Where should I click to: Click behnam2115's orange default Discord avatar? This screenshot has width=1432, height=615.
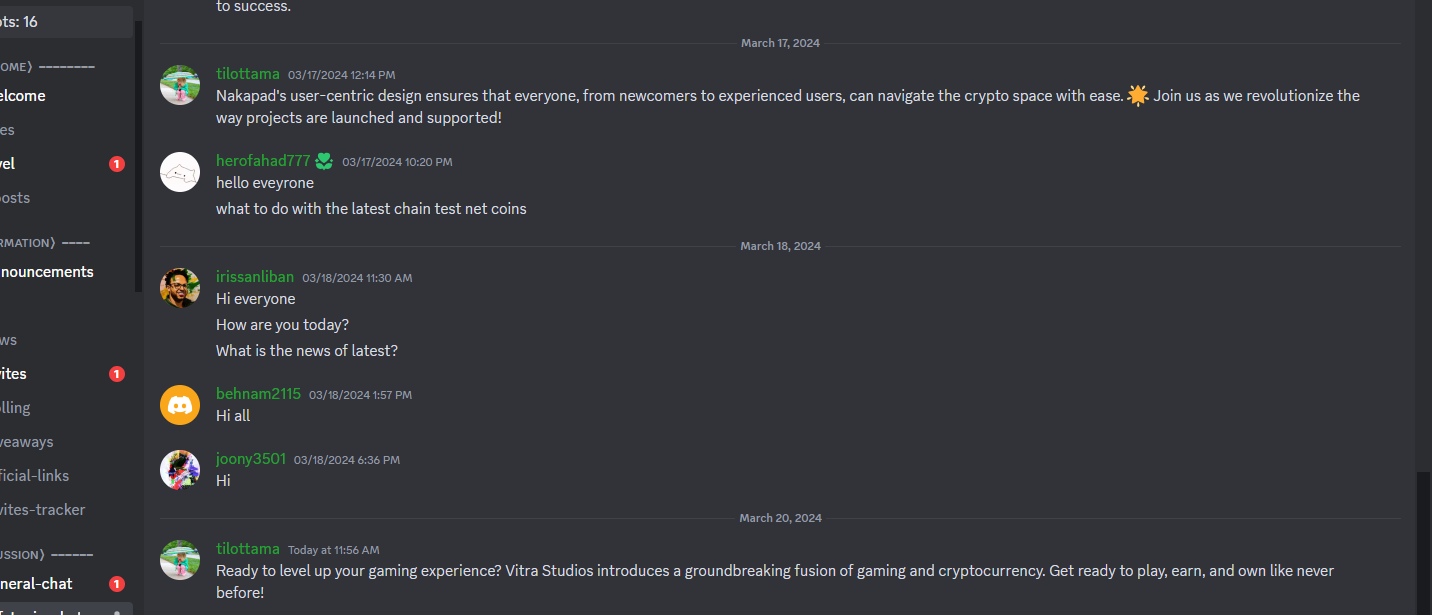point(180,405)
